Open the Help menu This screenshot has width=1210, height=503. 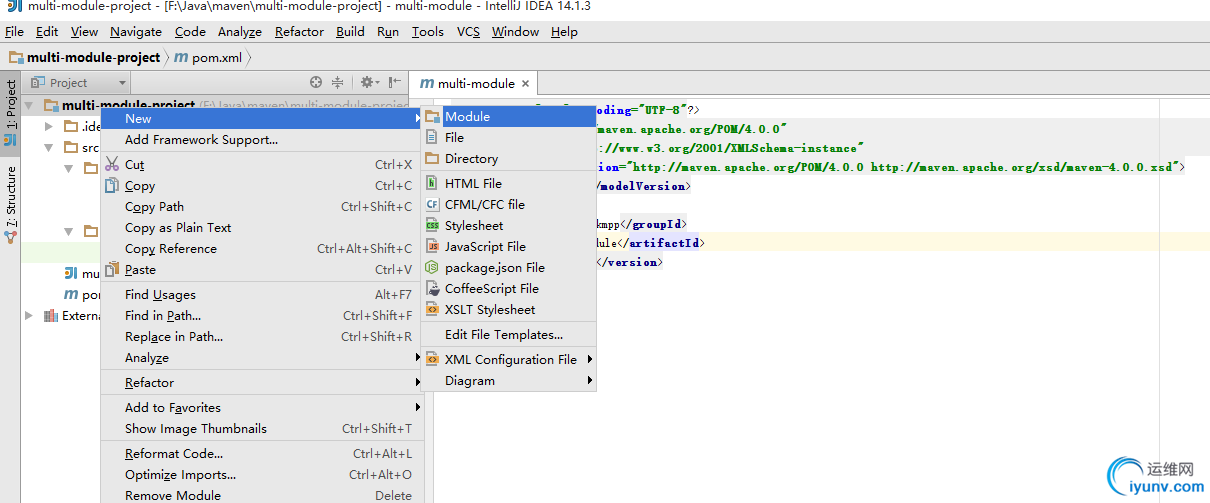pyautogui.click(x=564, y=31)
